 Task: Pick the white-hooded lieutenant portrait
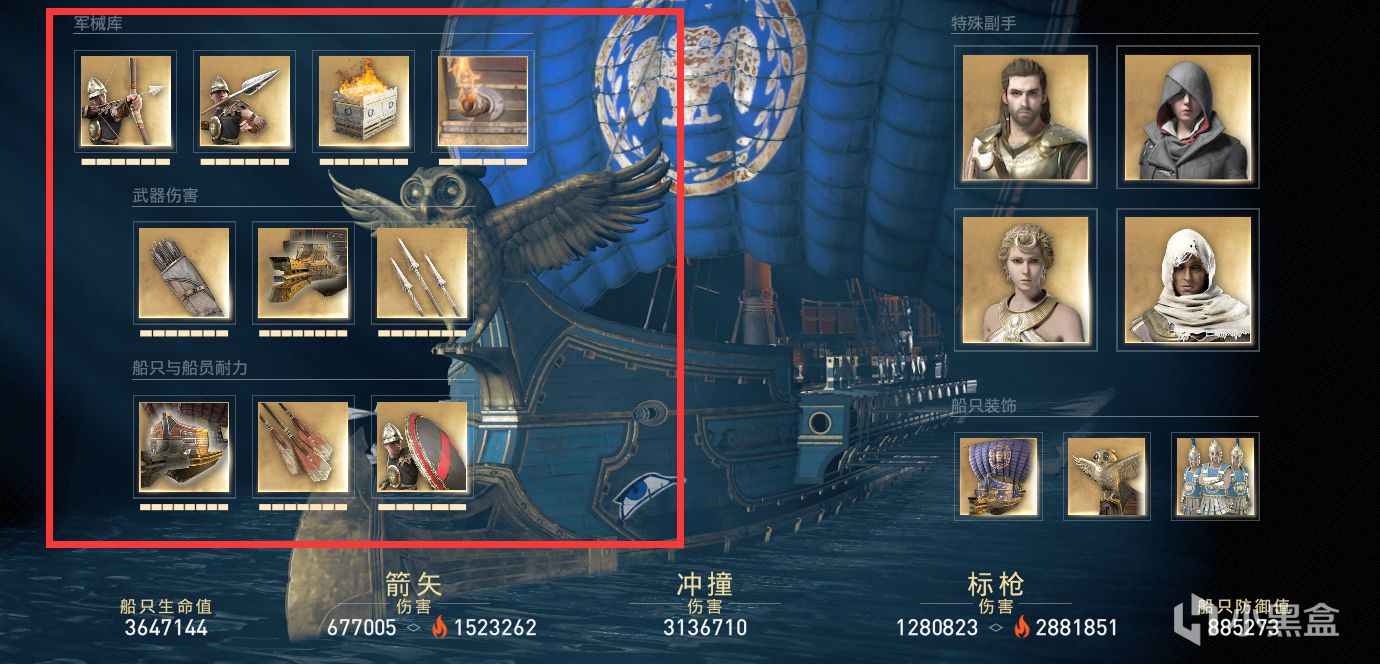coord(1187,279)
